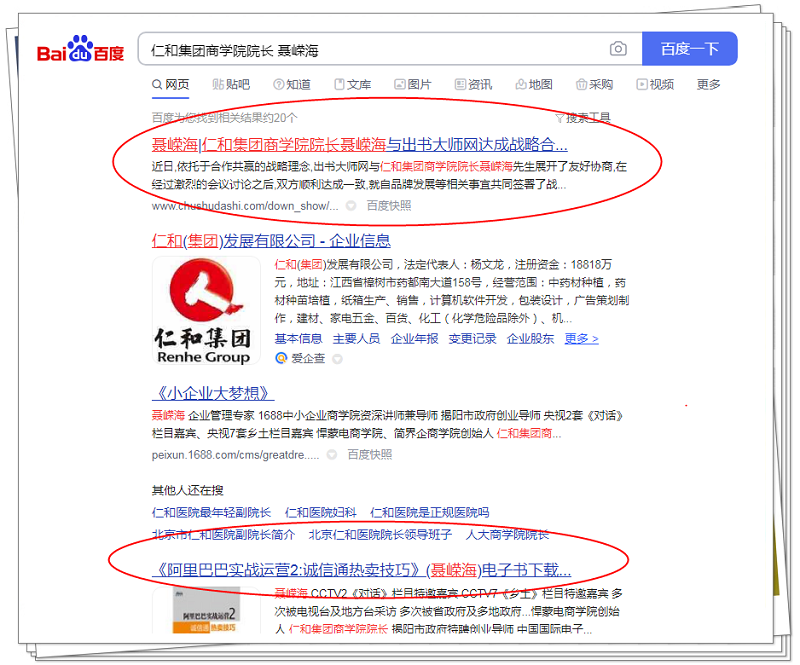The width and height of the screenshot is (800, 665).
Task: Open the 《小企业大梦想》 result link
Action: coord(213,393)
